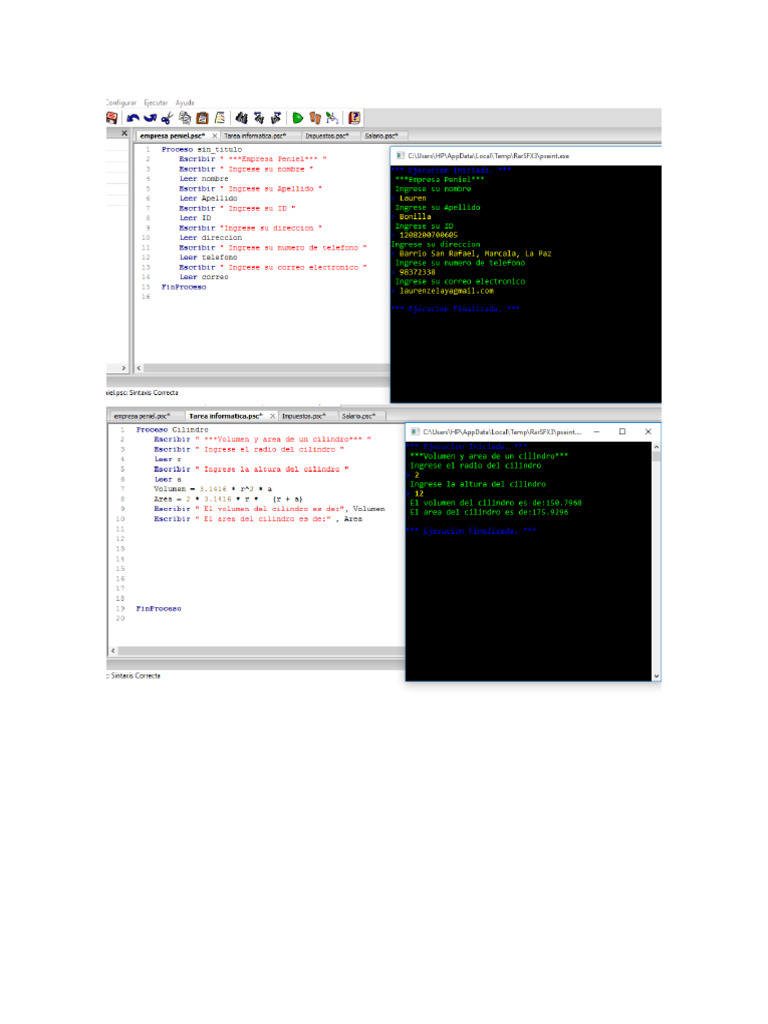The width and height of the screenshot is (768, 1024).
Task: Click the Save disk icon in toolbar
Action: pyautogui.click(x=111, y=118)
